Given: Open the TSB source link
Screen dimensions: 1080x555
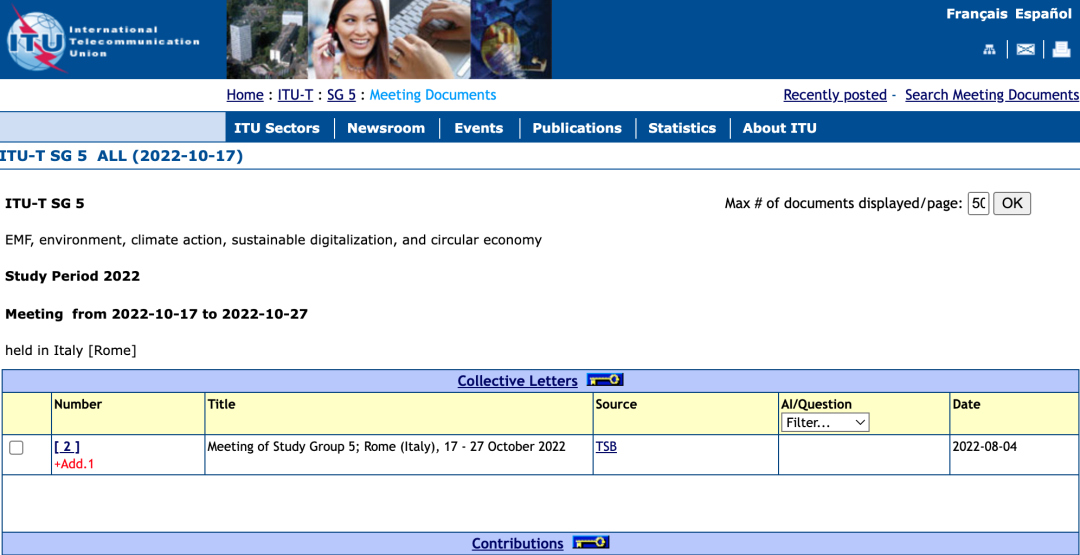Looking at the screenshot, I should pyautogui.click(x=606, y=447).
